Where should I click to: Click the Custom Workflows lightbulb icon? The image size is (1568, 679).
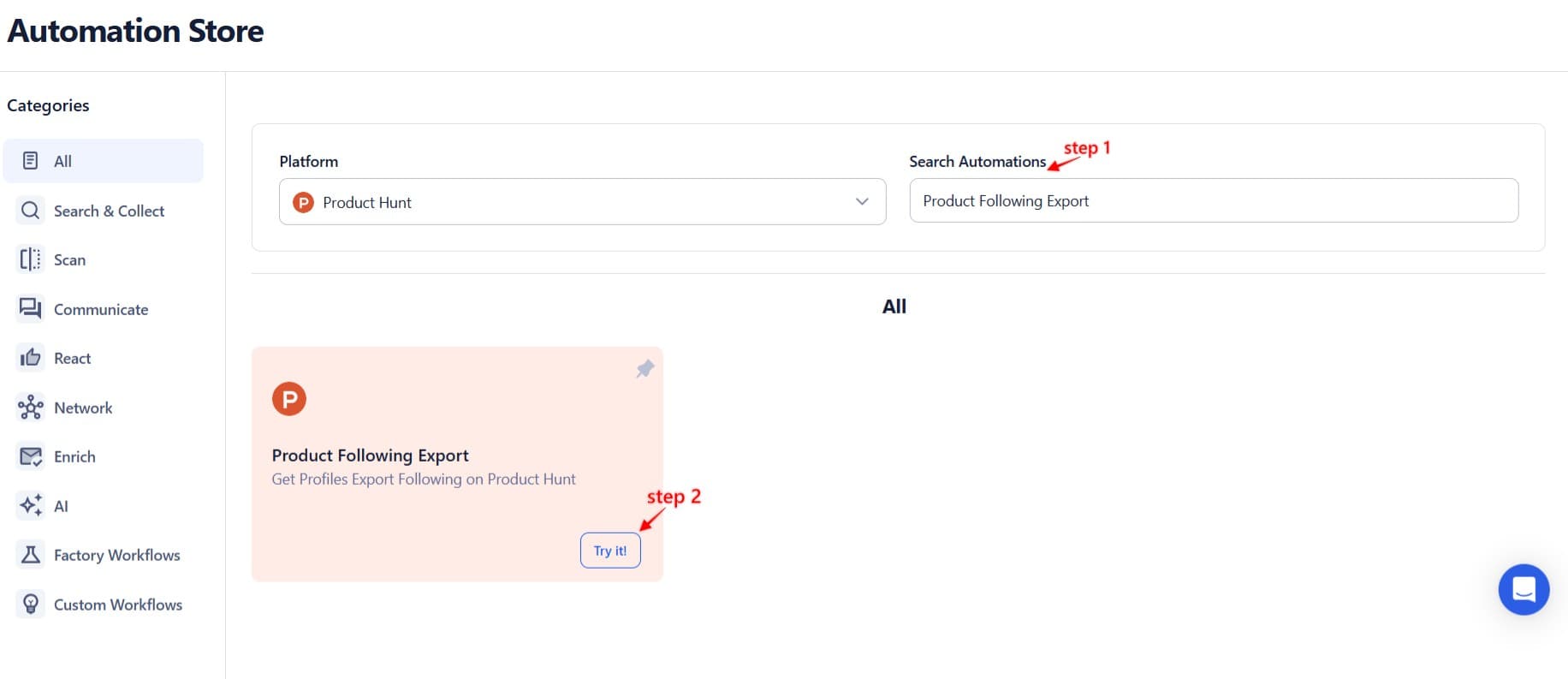point(30,604)
